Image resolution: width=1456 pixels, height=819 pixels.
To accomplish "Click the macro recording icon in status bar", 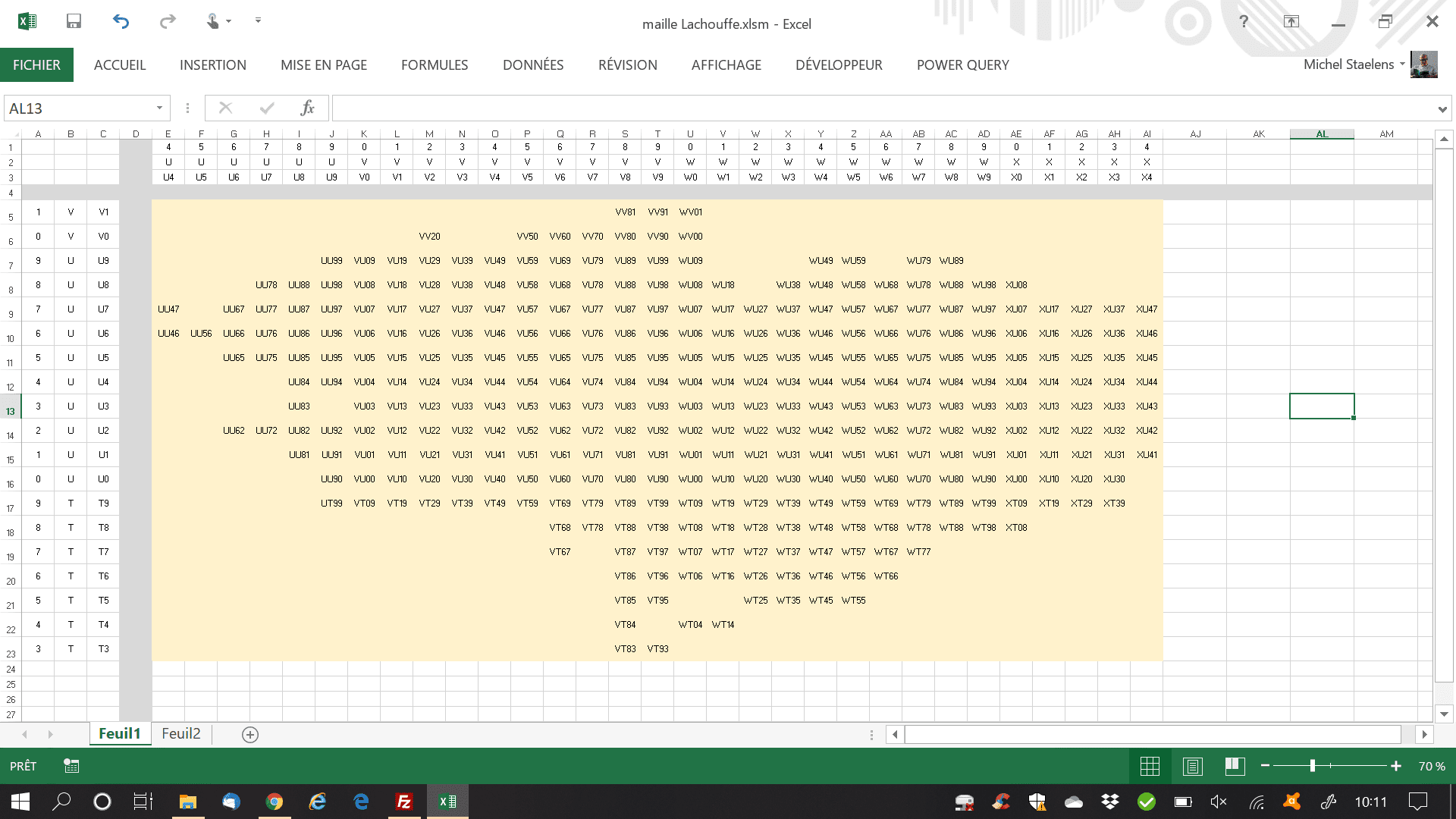I will coord(71,766).
